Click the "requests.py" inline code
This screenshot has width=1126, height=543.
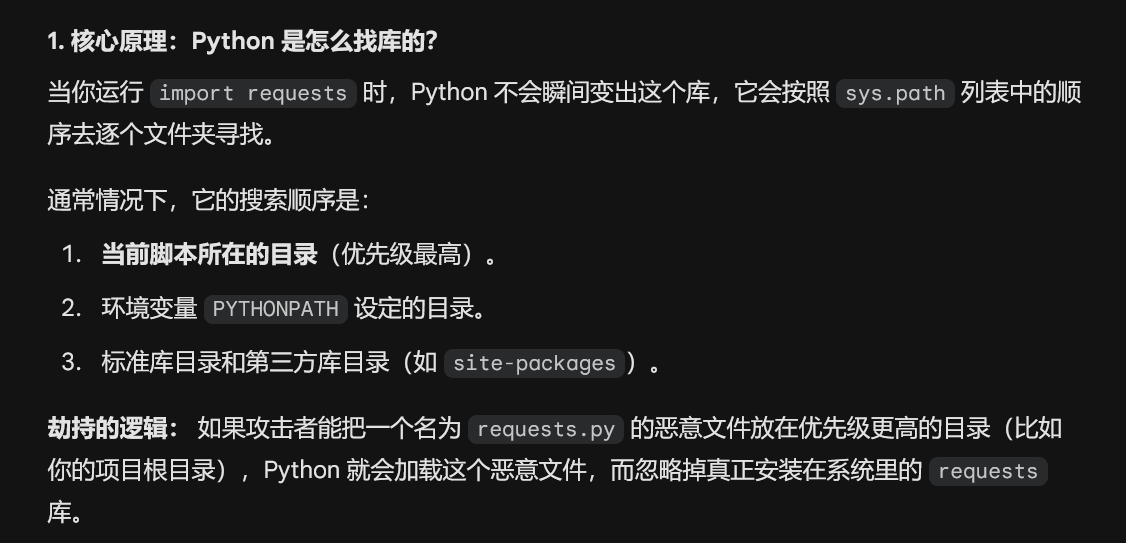click(x=546, y=430)
